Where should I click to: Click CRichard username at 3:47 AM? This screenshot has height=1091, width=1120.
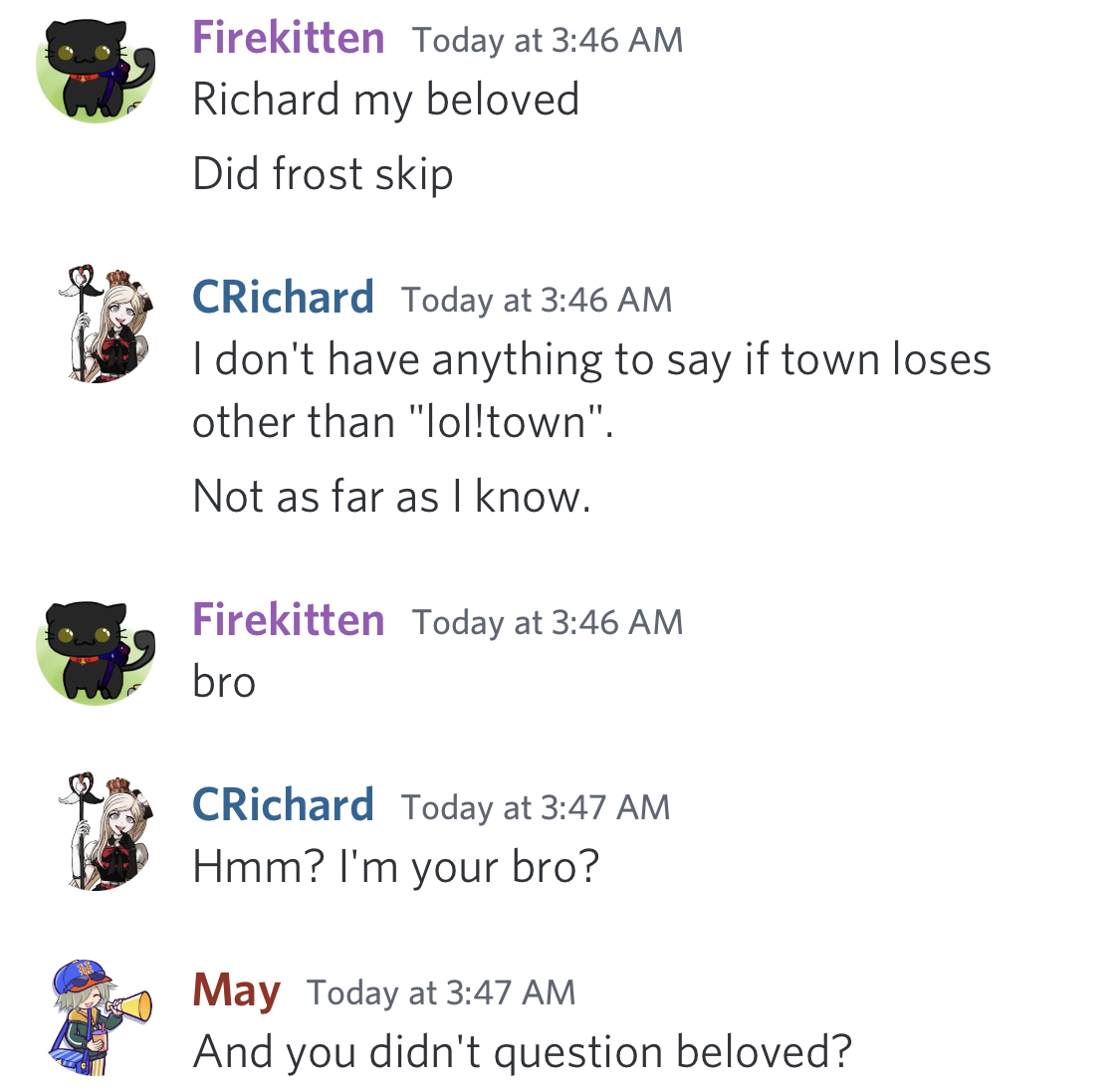(x=283, y=805)
